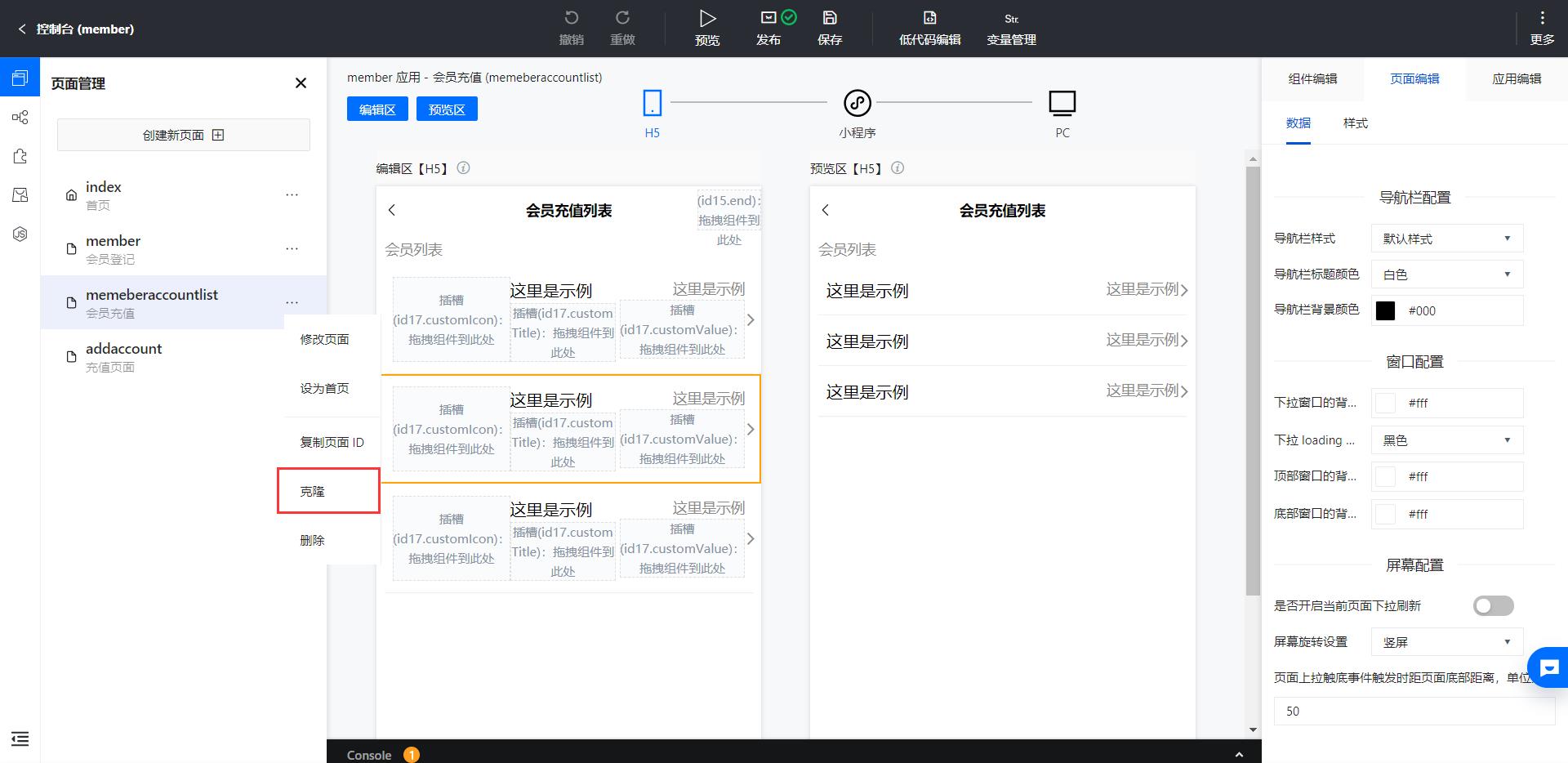Click info icon next to 编辑区【H5】
This screenshot has width=1568, height=763.
(463, 168)
